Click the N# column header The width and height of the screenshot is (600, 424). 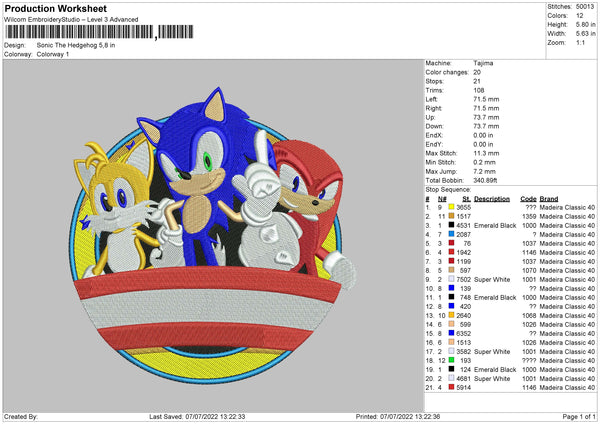click(442, 199)
